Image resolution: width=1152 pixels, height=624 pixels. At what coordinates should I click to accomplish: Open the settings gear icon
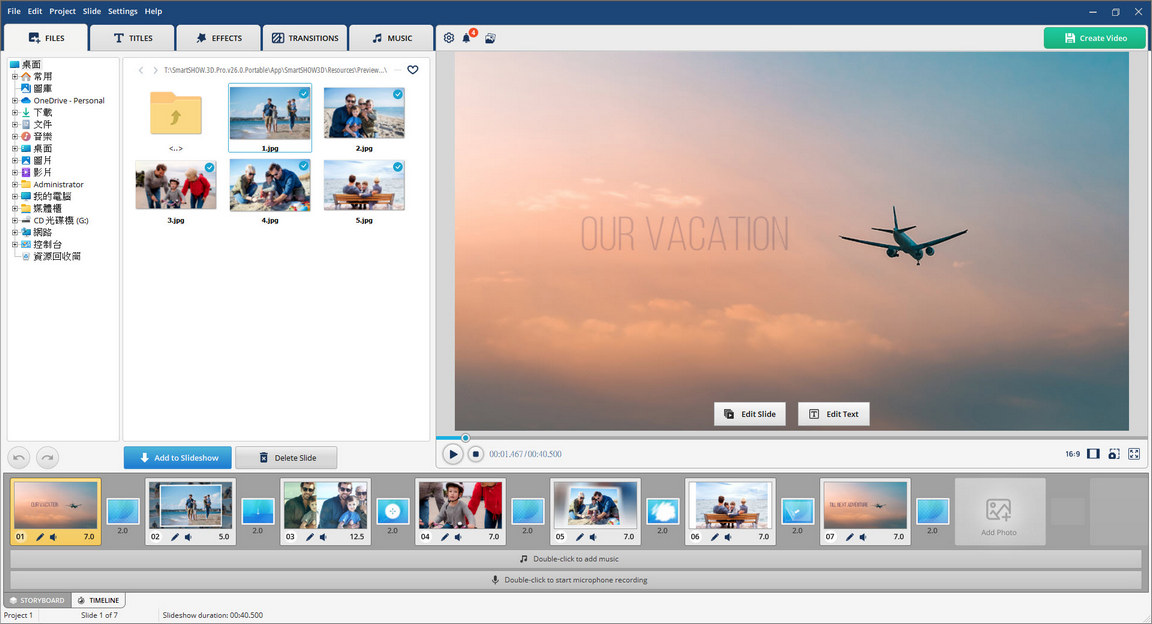tap(448, 38)
